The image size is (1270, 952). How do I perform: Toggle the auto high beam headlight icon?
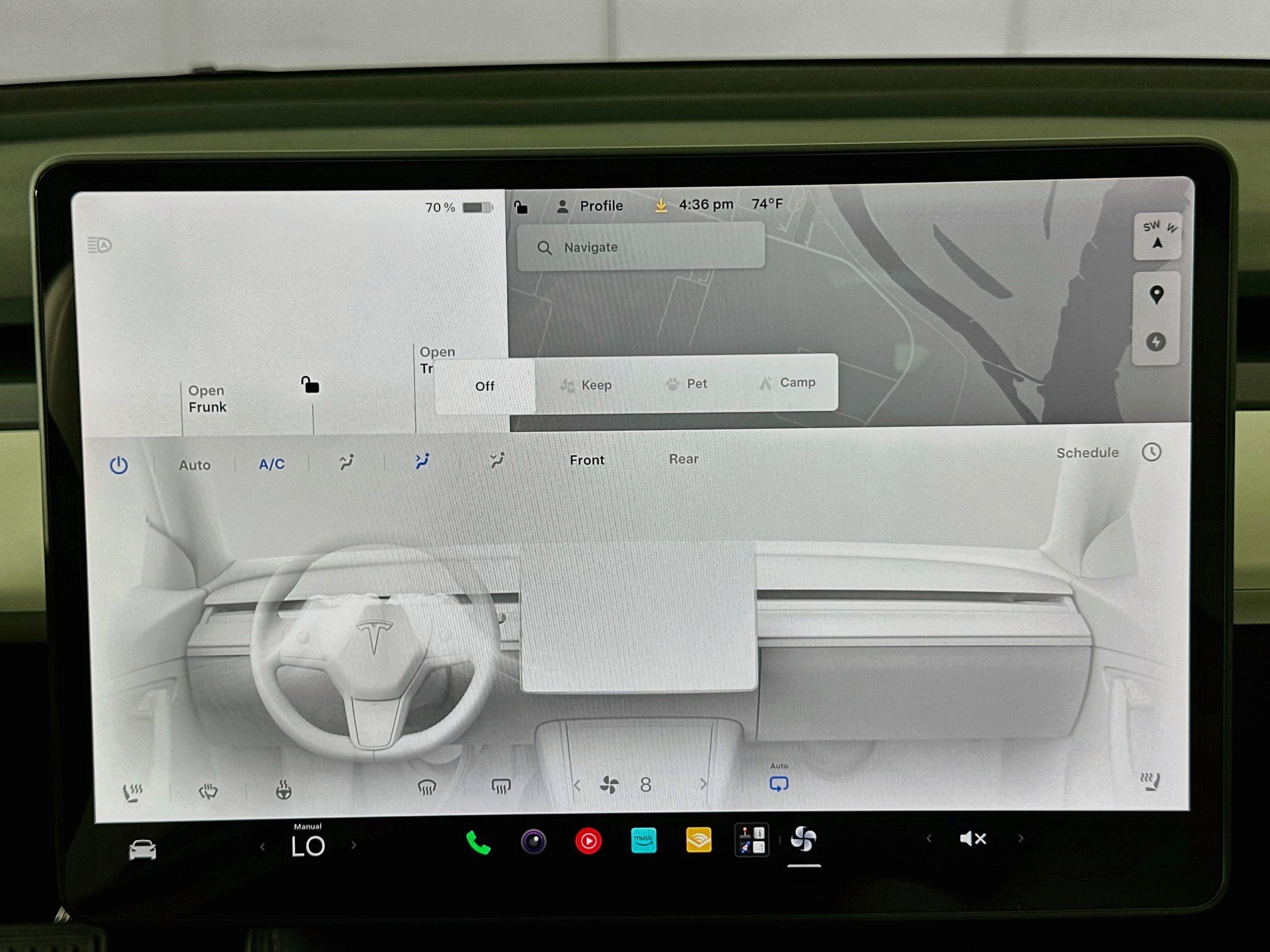click(100, 245)
